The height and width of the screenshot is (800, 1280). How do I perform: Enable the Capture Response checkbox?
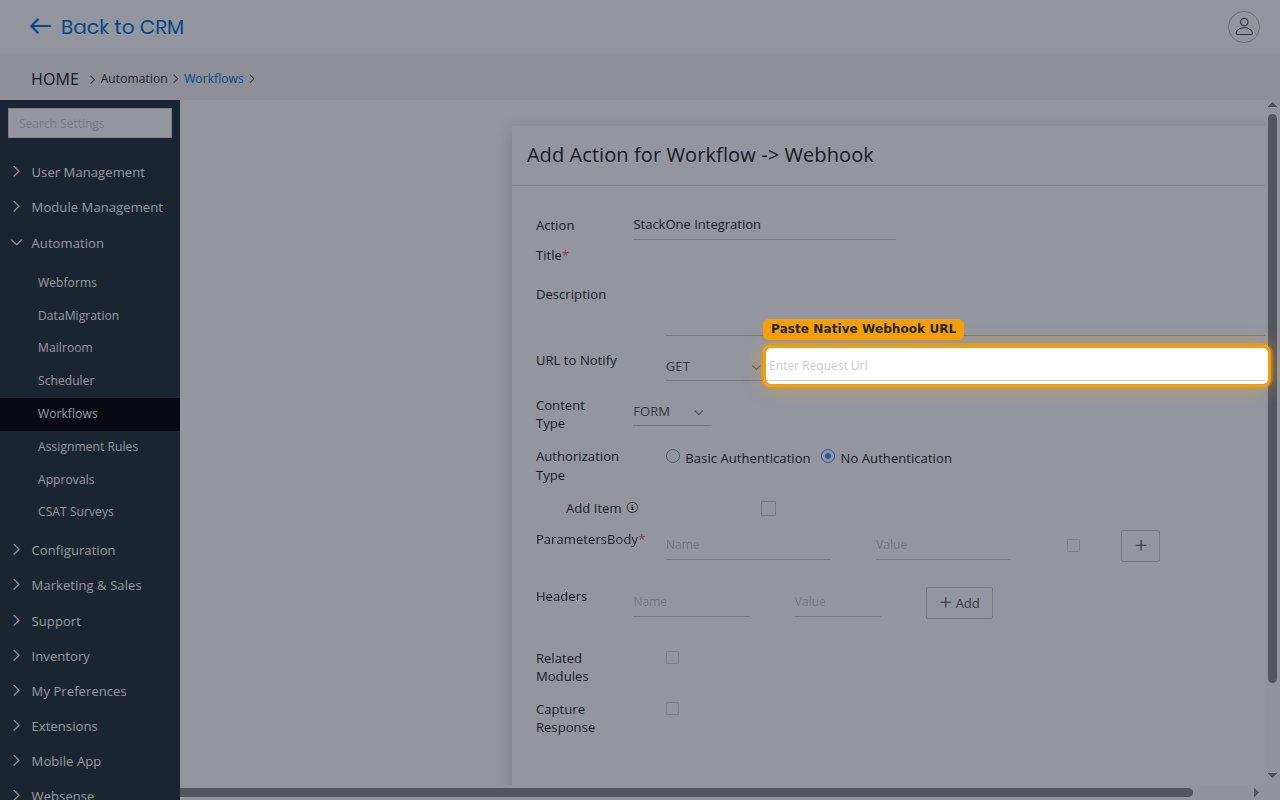point(672,708)
